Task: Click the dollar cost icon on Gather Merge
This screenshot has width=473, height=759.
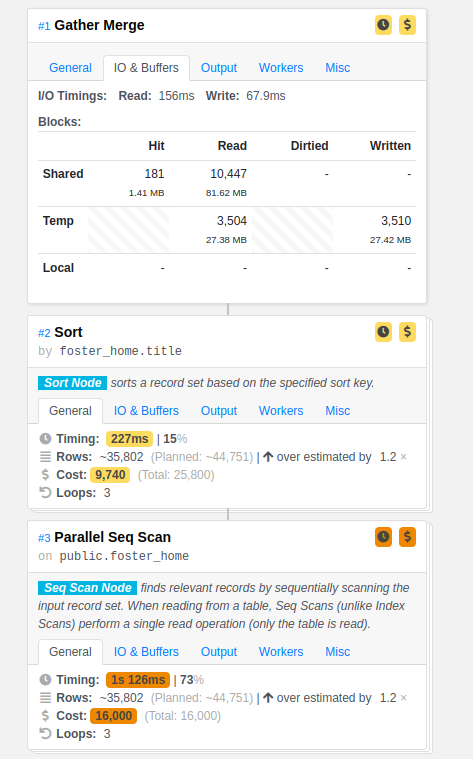Action: (x=407, y=25)
